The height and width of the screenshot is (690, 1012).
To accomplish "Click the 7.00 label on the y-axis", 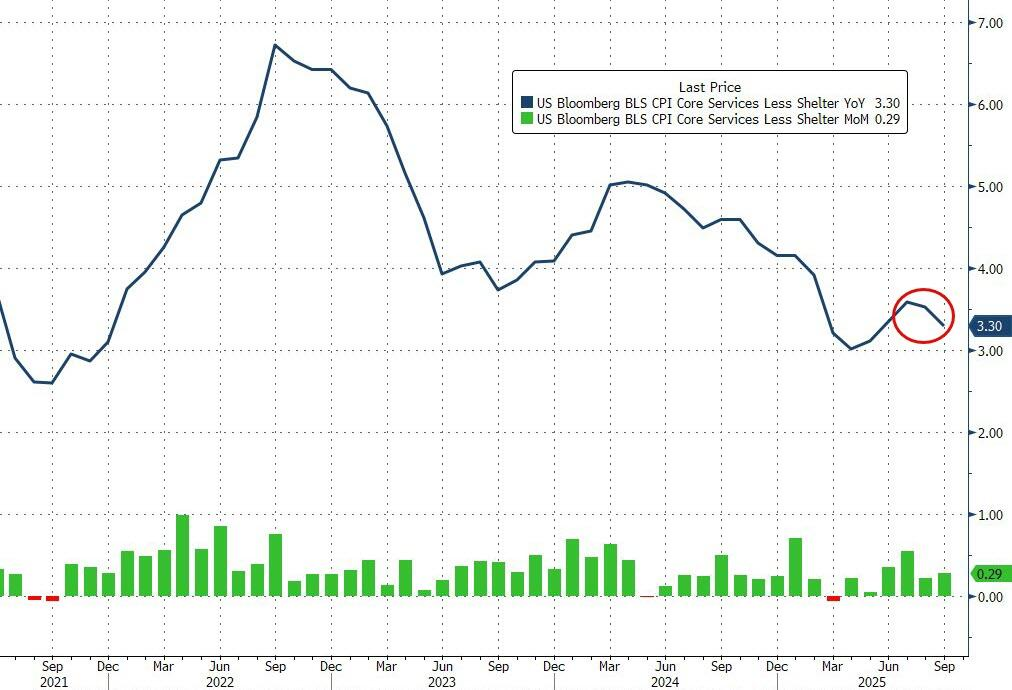I will [988, 23].
